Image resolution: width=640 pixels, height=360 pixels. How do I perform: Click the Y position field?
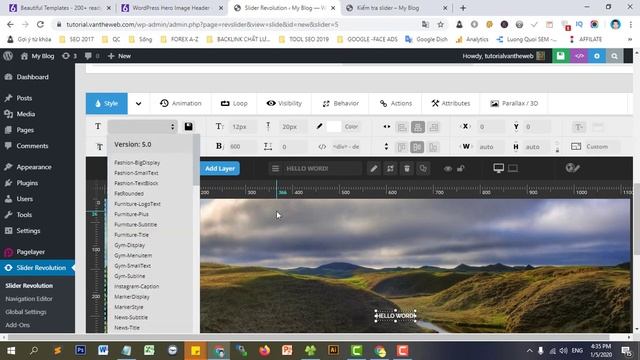click(537, 127)
